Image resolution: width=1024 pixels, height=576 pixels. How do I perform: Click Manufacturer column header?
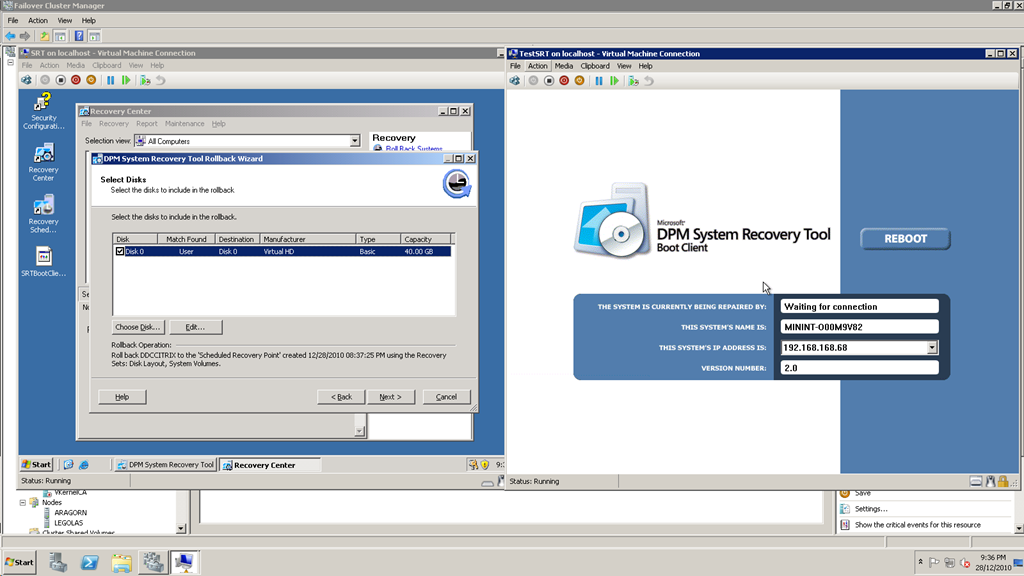308,239
